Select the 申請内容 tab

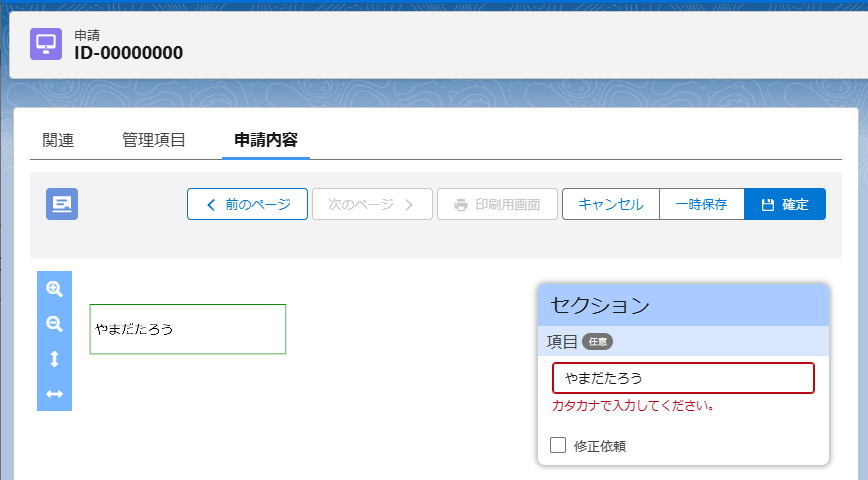point(266,140)
